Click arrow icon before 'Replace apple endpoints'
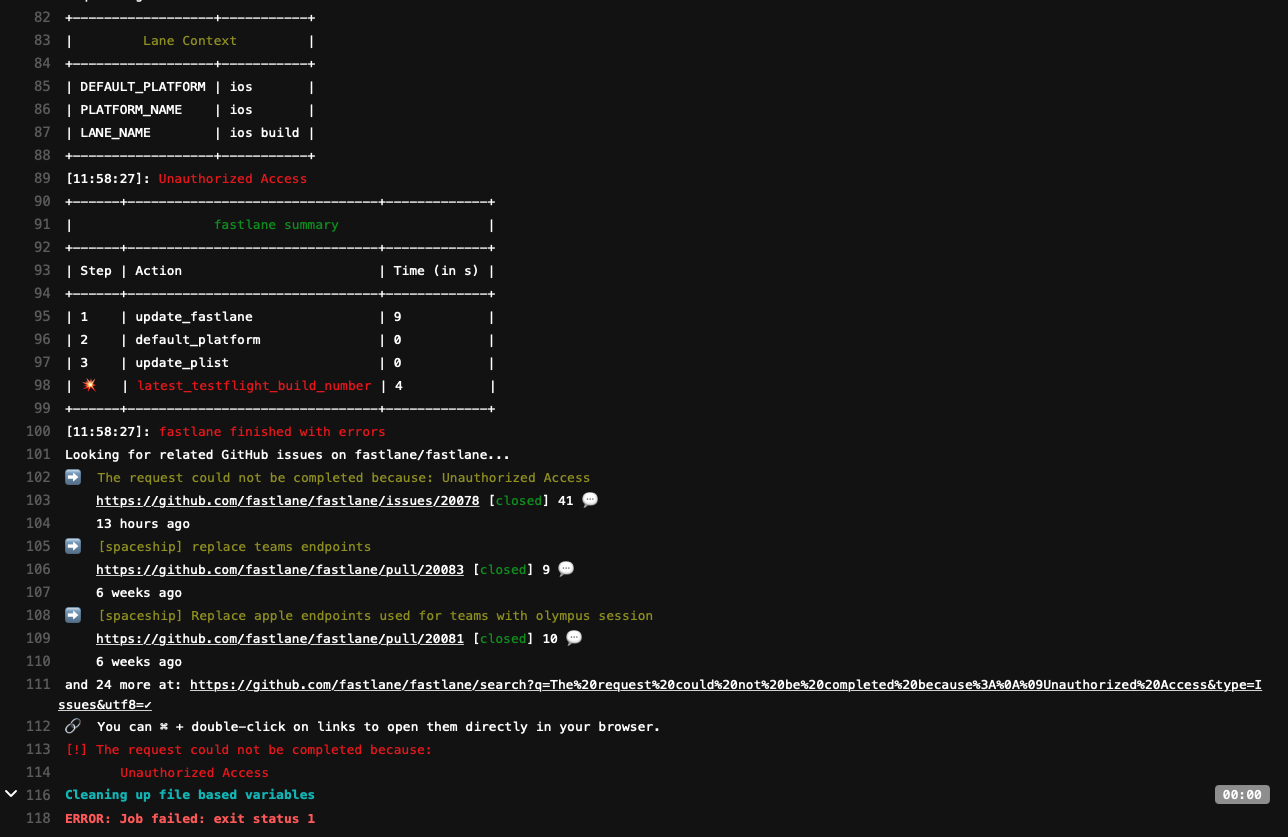The height and width of the screenshot is (837, 1288). (x=73, y=615)
